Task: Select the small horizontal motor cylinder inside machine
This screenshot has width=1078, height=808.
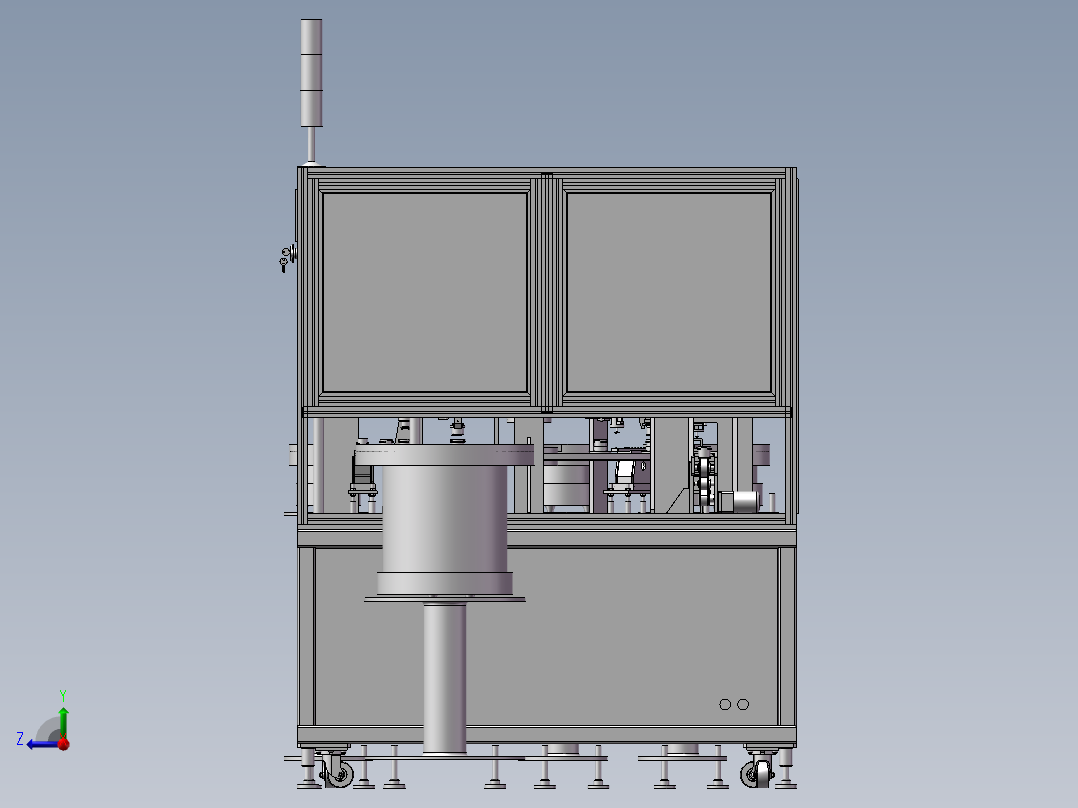Action: point(745,501)
